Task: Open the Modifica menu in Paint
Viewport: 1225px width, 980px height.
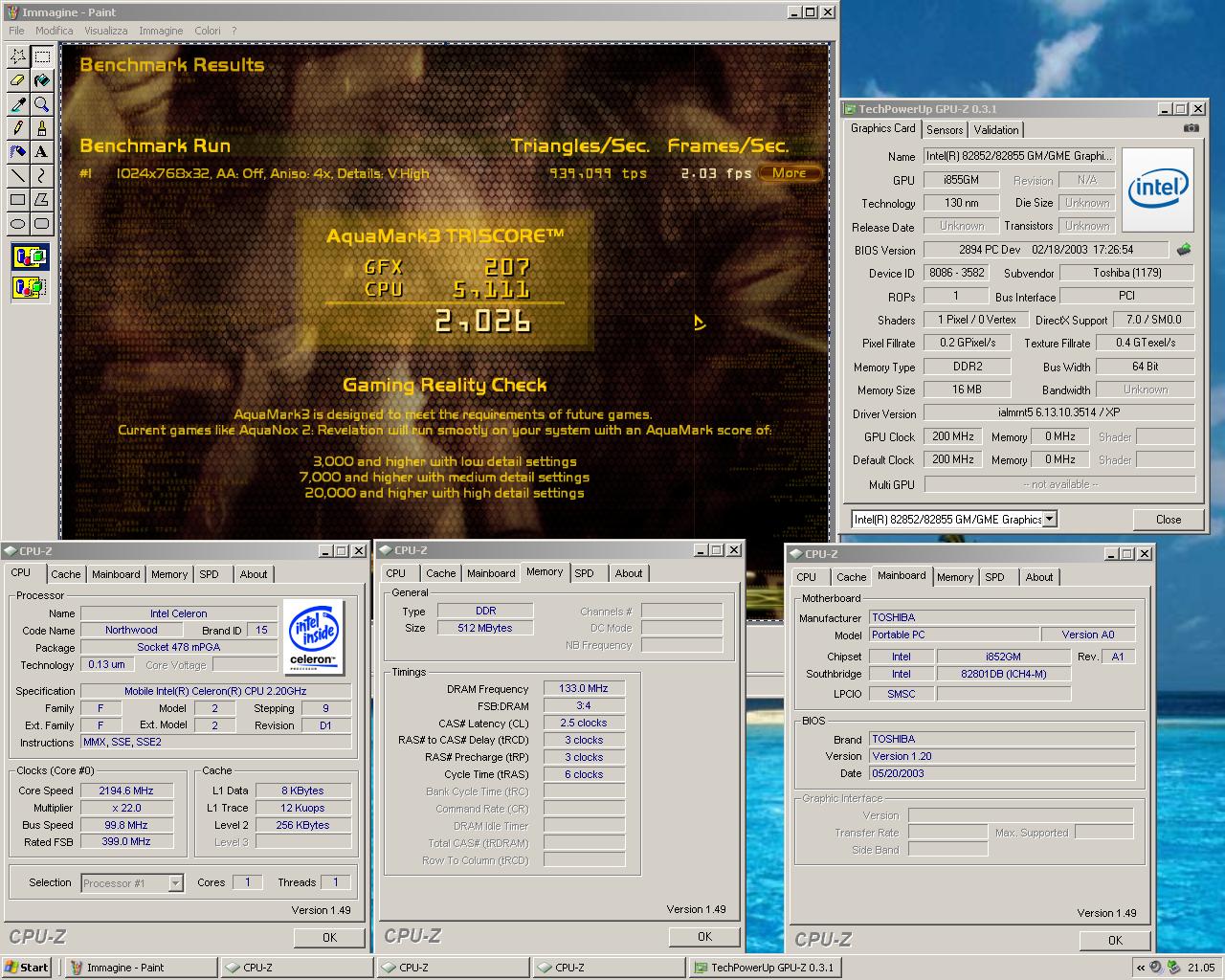Action: (x=55, y=31)
